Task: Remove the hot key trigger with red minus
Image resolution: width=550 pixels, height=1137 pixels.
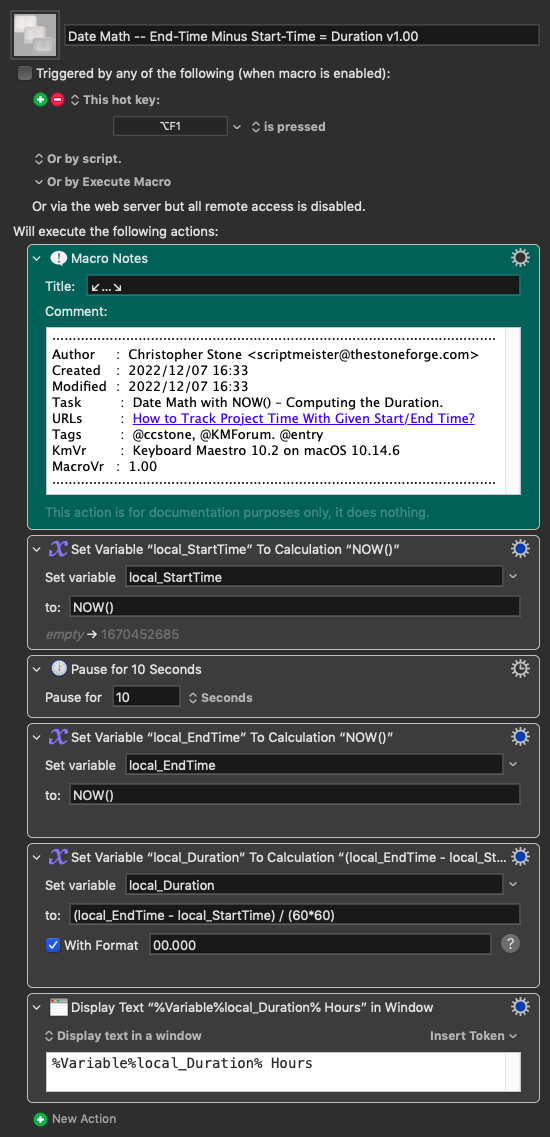Action: point(57,99)
